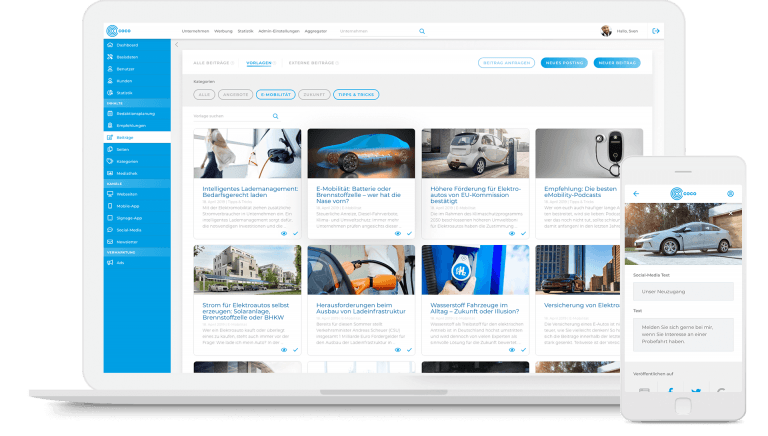
Task: Toggle eye on Höhere Förderung card
Action: click(512, 234)
